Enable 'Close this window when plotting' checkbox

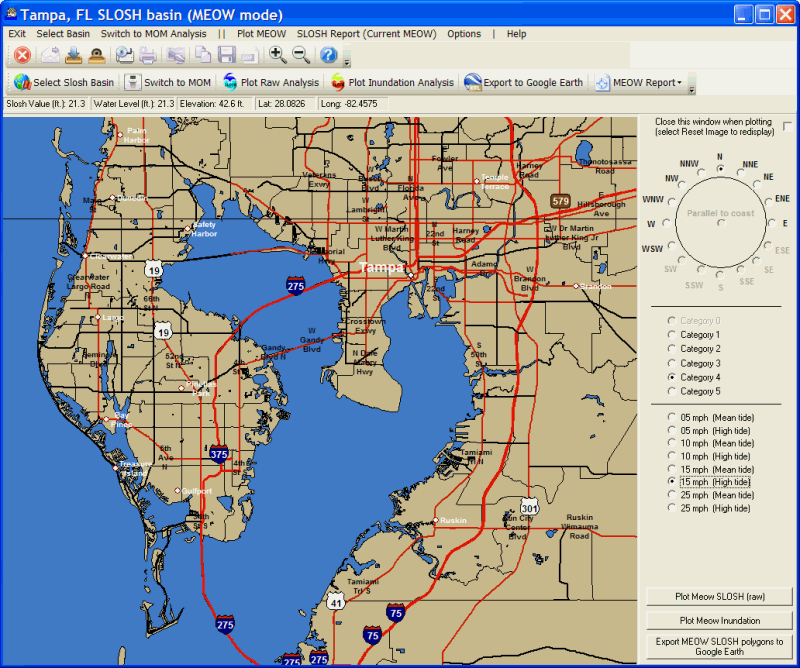click(788, 127)
